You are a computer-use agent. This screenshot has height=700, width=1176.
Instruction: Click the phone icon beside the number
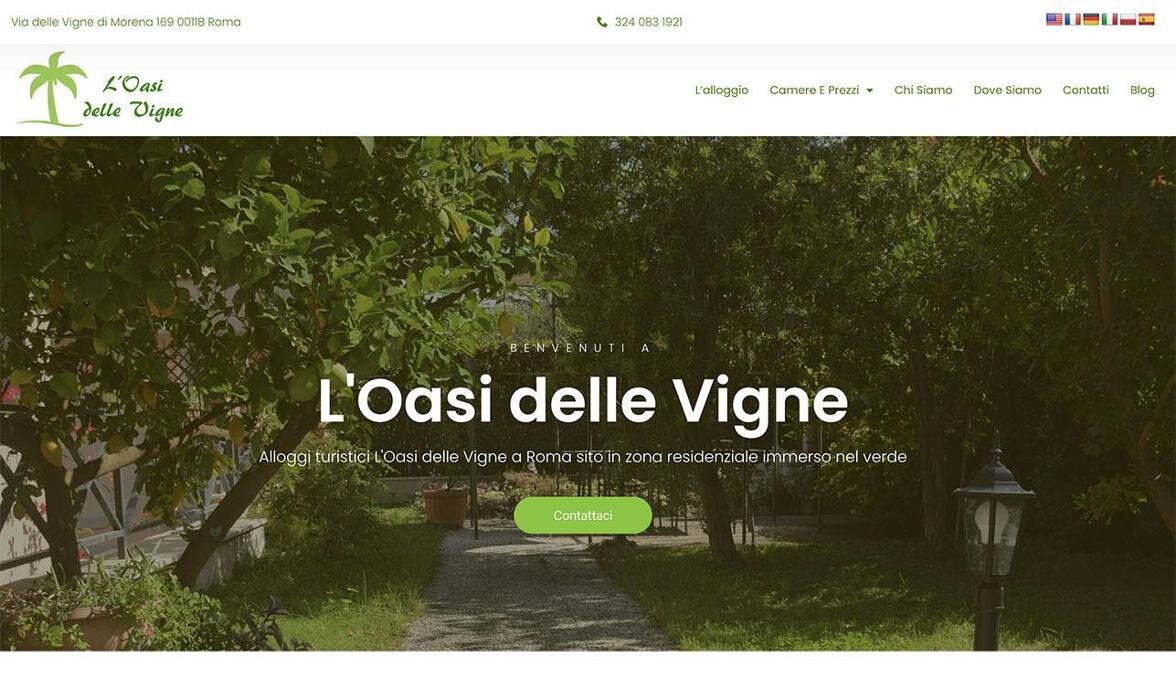[602, 22]
